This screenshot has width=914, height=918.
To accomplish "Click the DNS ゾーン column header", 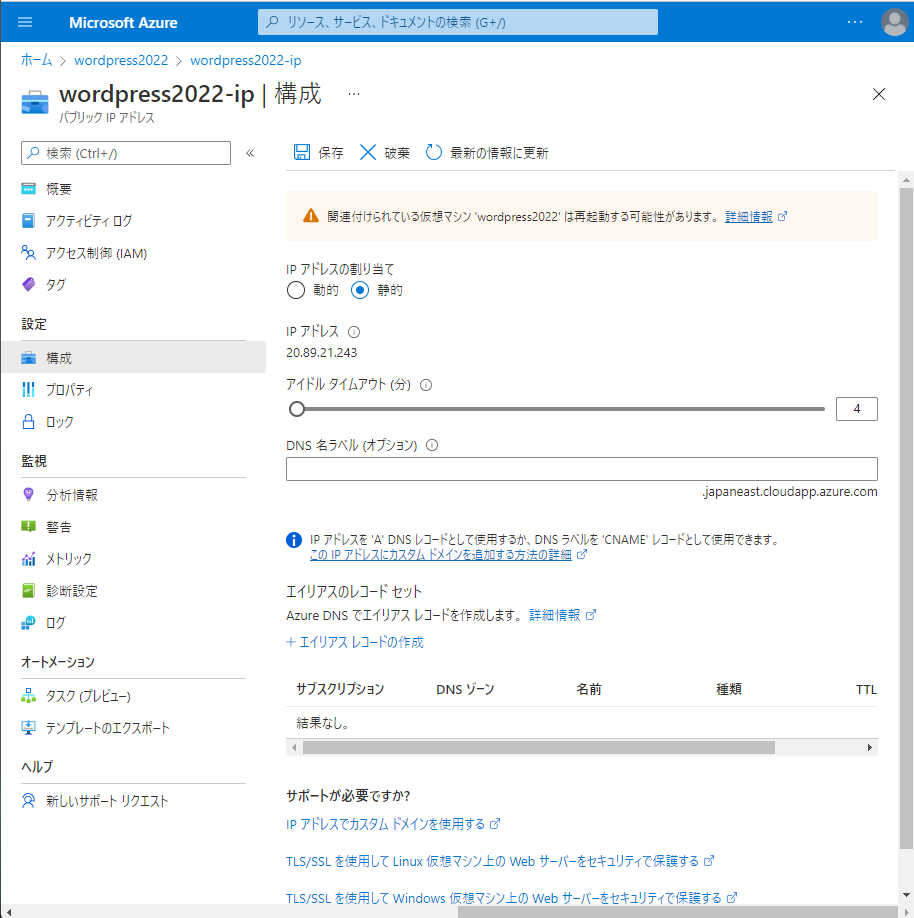I will tap(465, 690).
